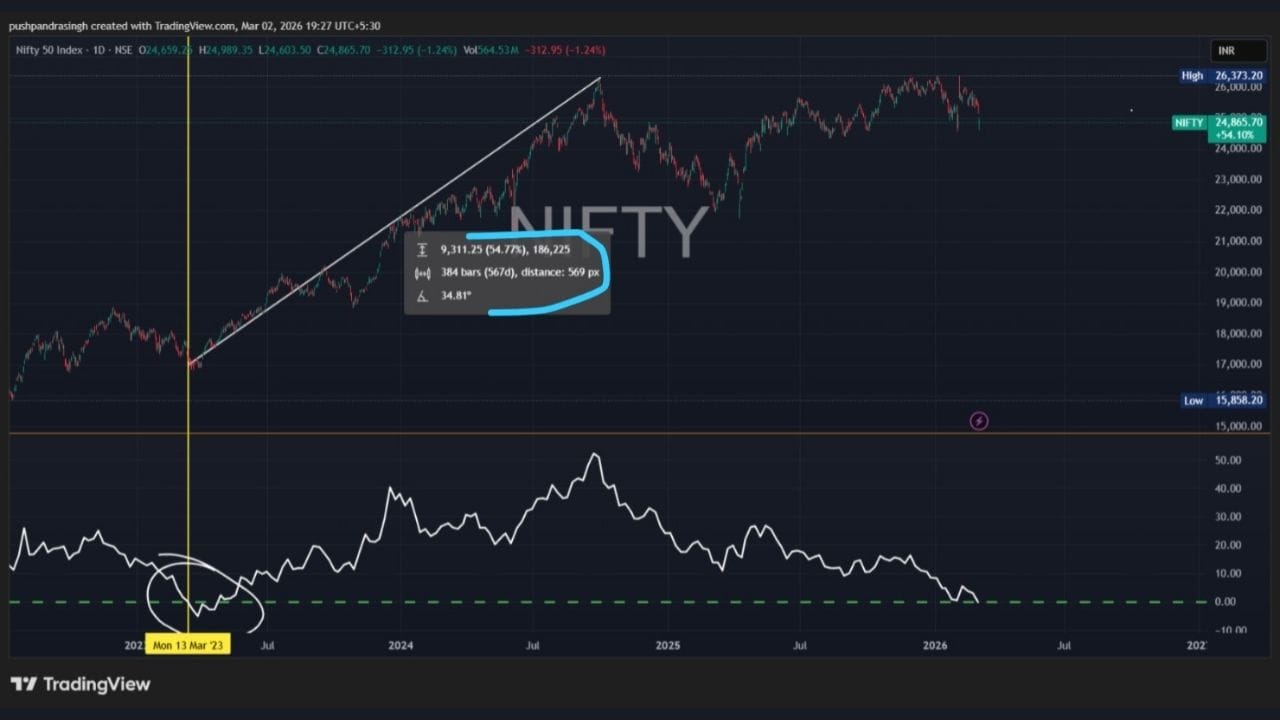Viewport: 1280px width, 720px height.
Task: Click the yellow Mon 13 Mar '23 date label
Action: [189, 645]
